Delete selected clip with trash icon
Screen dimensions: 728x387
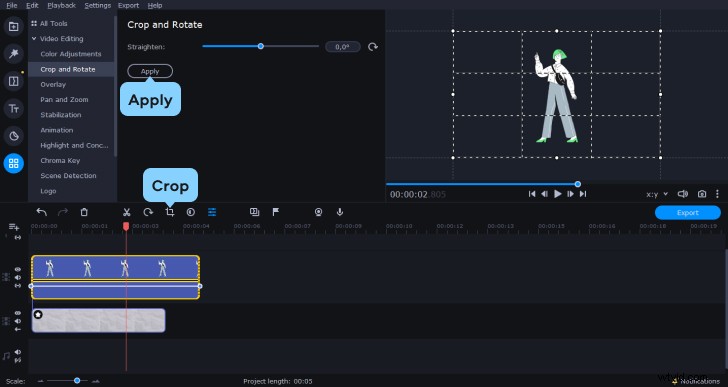pos(84,212)
